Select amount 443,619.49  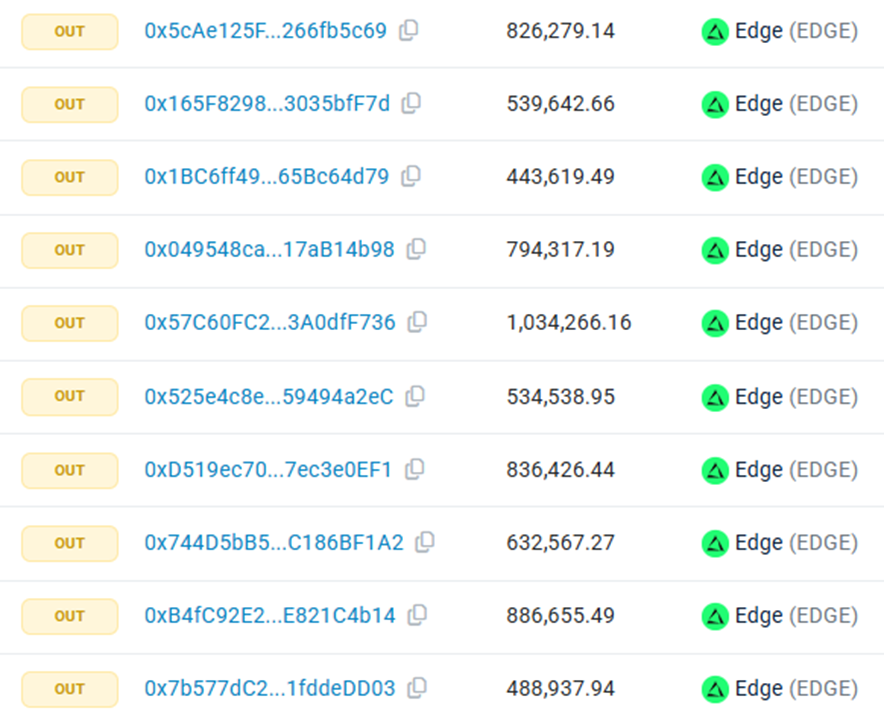tap(560, 177)
